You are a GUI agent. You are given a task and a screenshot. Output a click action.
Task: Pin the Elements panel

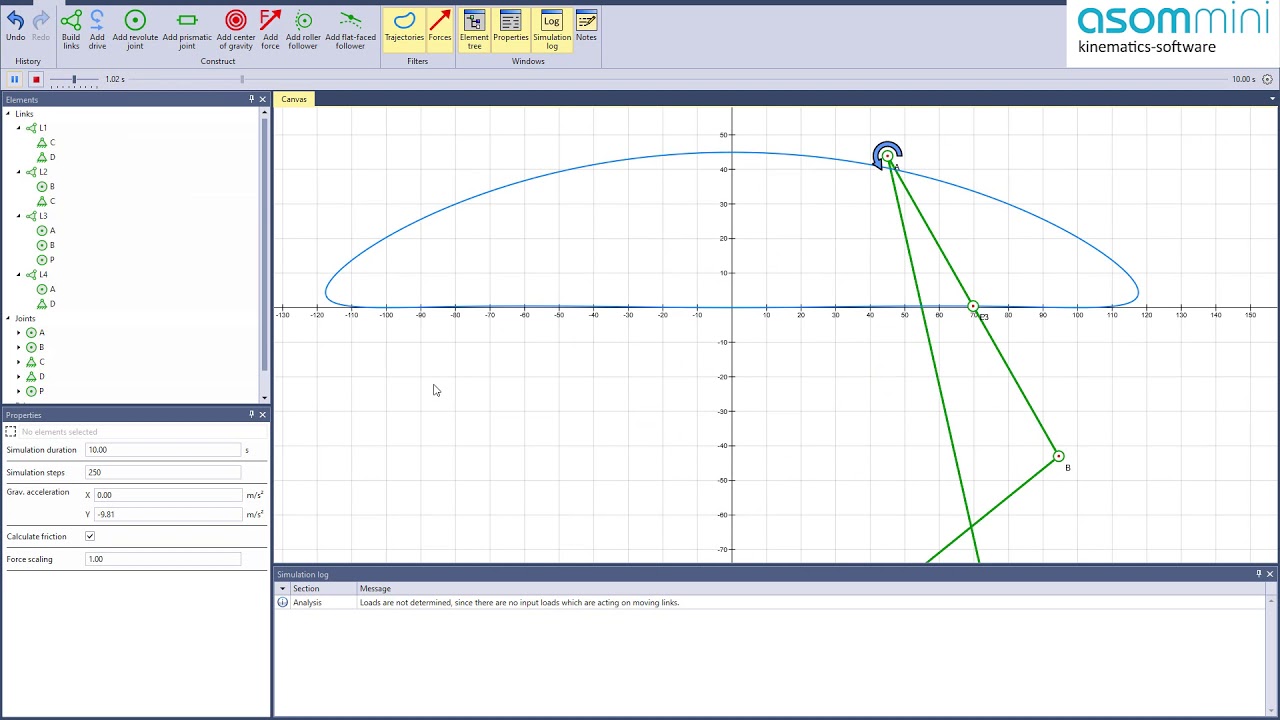click(x=251, y=99)
